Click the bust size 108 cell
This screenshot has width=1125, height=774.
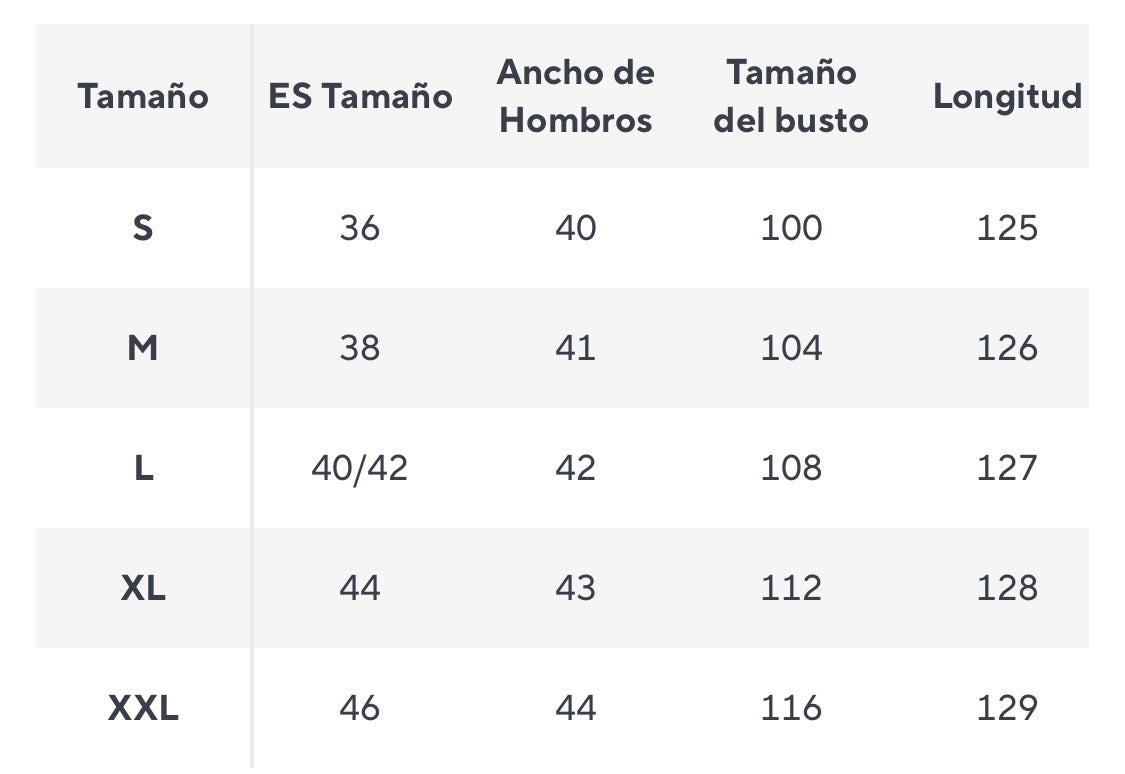point(791,468)
